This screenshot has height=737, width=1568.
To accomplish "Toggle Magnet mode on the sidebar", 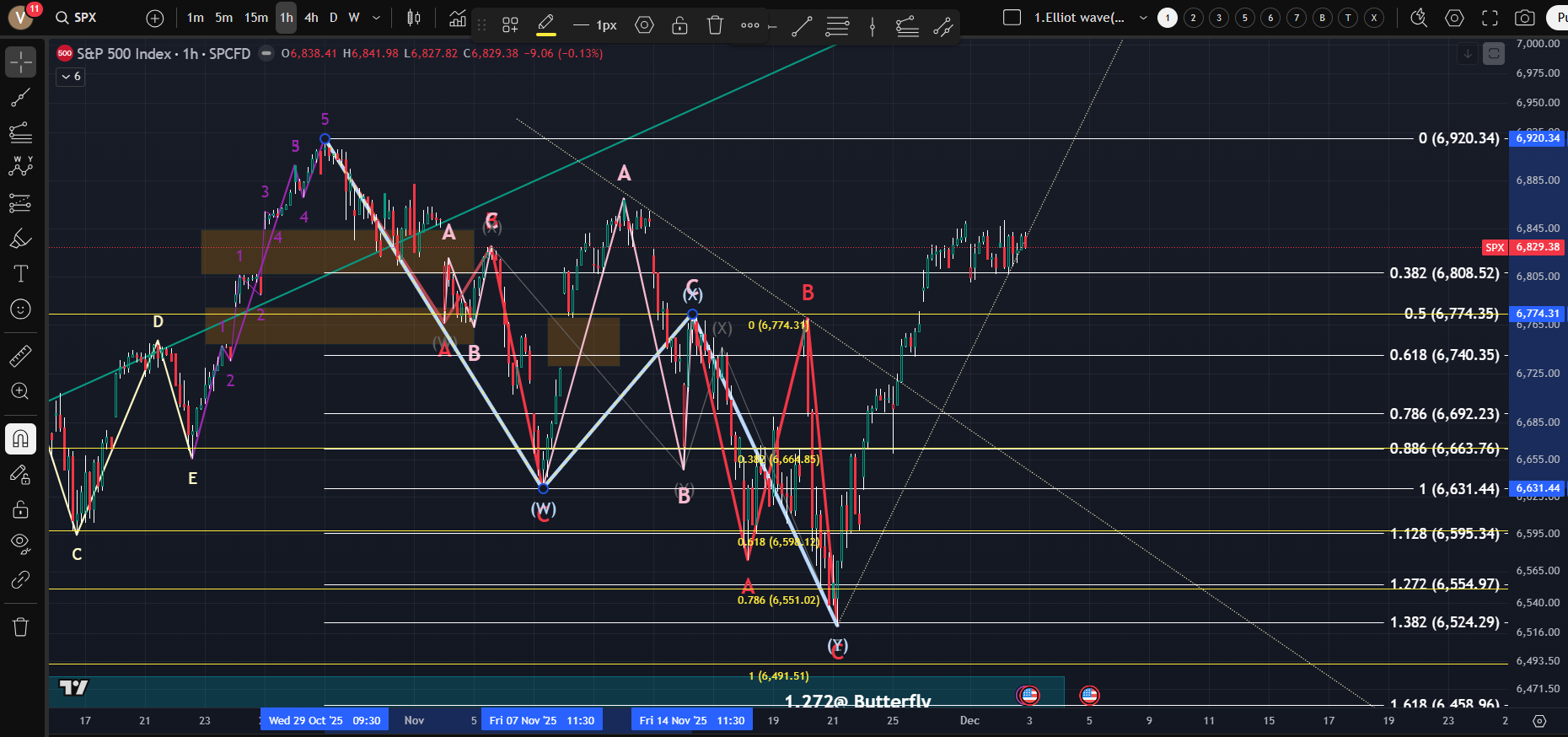I will point(21,438).
